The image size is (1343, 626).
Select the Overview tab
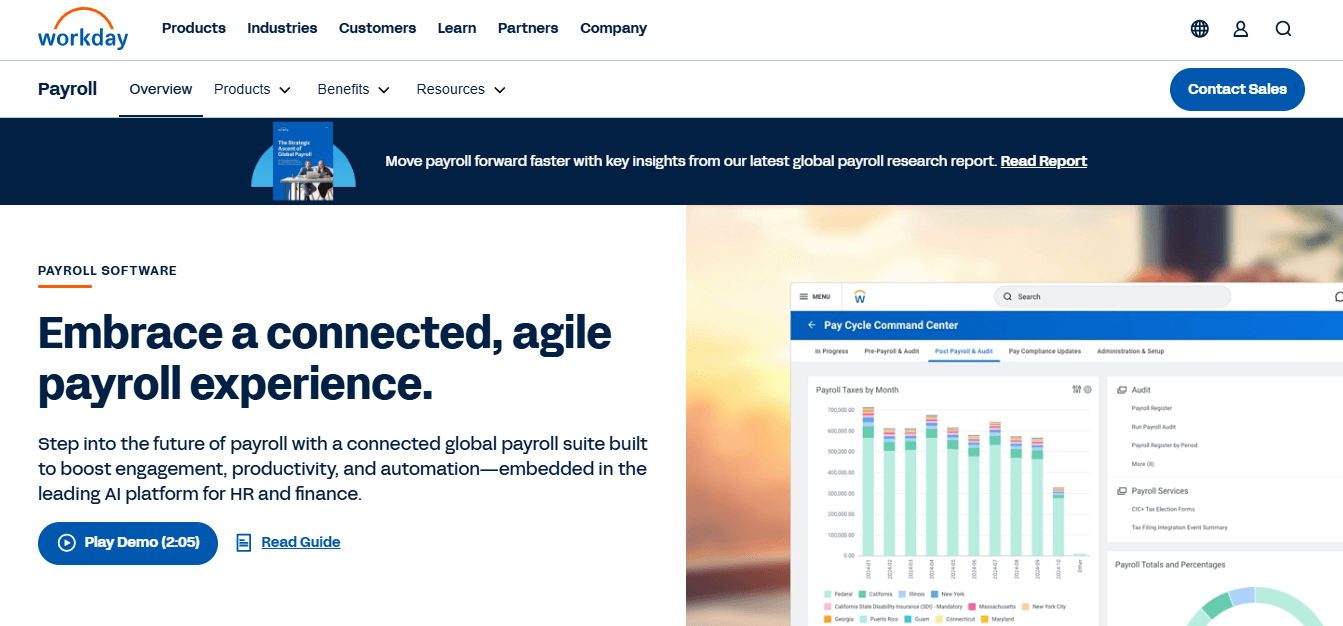point(161,89)
